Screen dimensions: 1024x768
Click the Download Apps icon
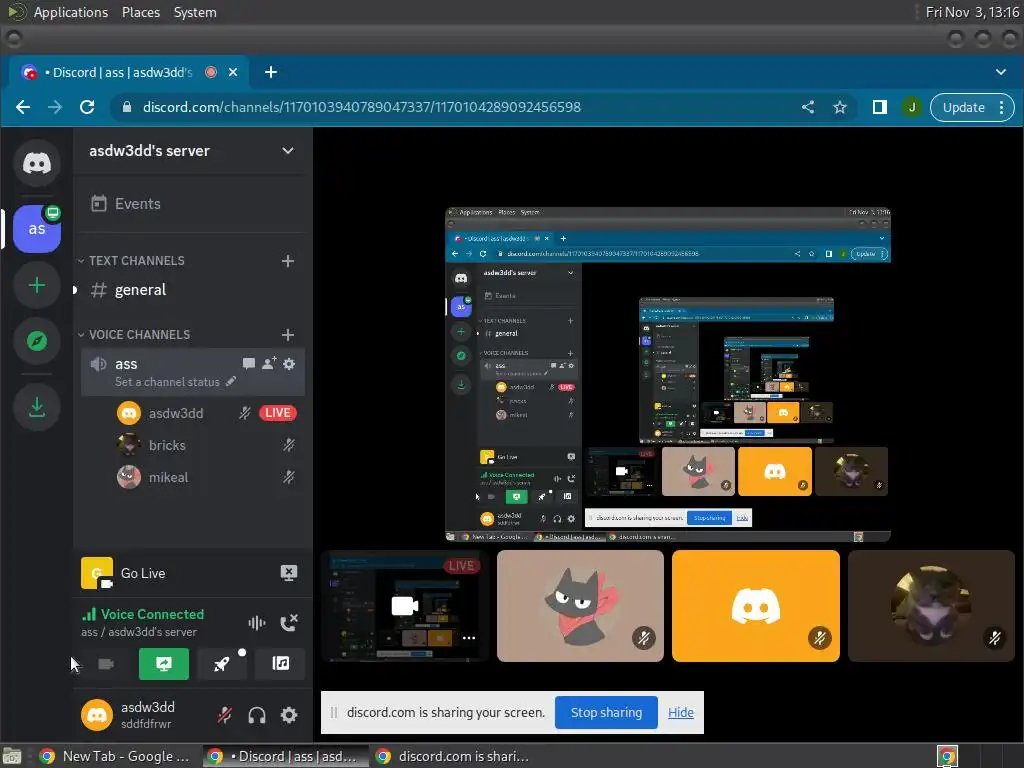point(37,408)
